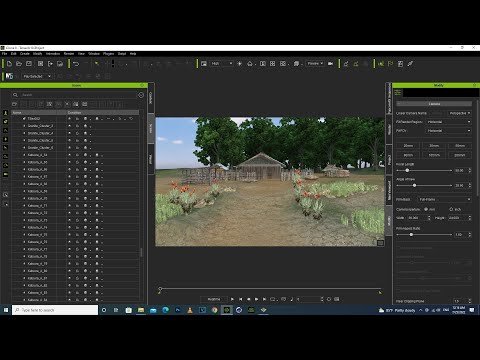Click the search options circle icon in the Scene panel

(x=141, y=95)
